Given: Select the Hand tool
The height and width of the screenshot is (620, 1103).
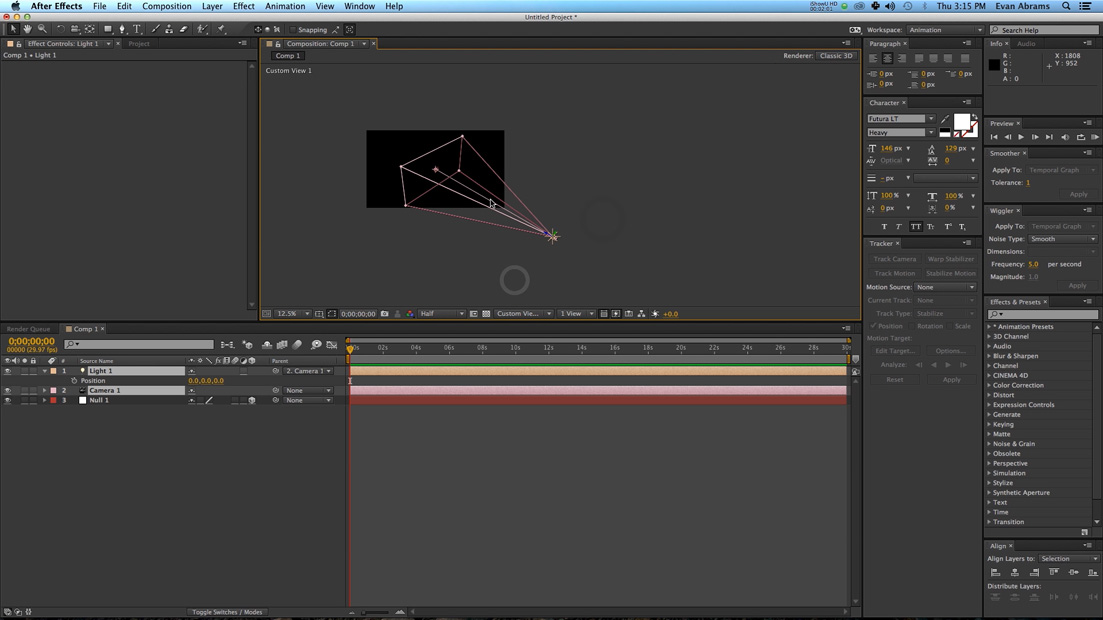Looking at the screenshot, I should [27, 29].
